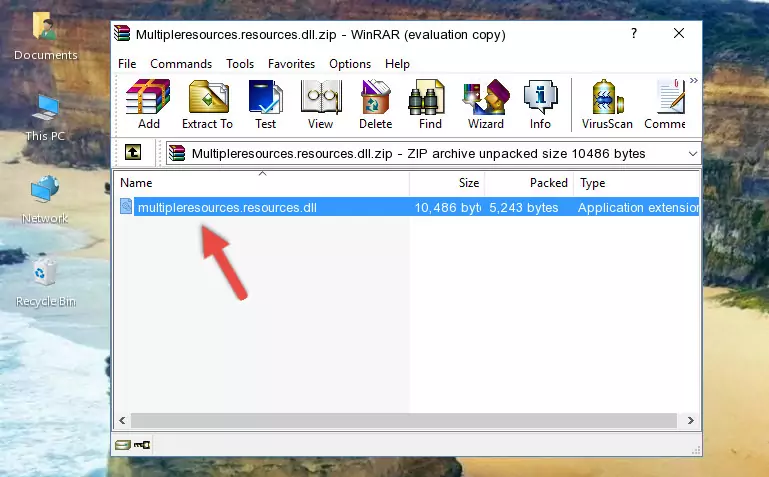Viewport: 769px width, 477px height.
Task: Sort by Type column header
Action: point(636,183)
